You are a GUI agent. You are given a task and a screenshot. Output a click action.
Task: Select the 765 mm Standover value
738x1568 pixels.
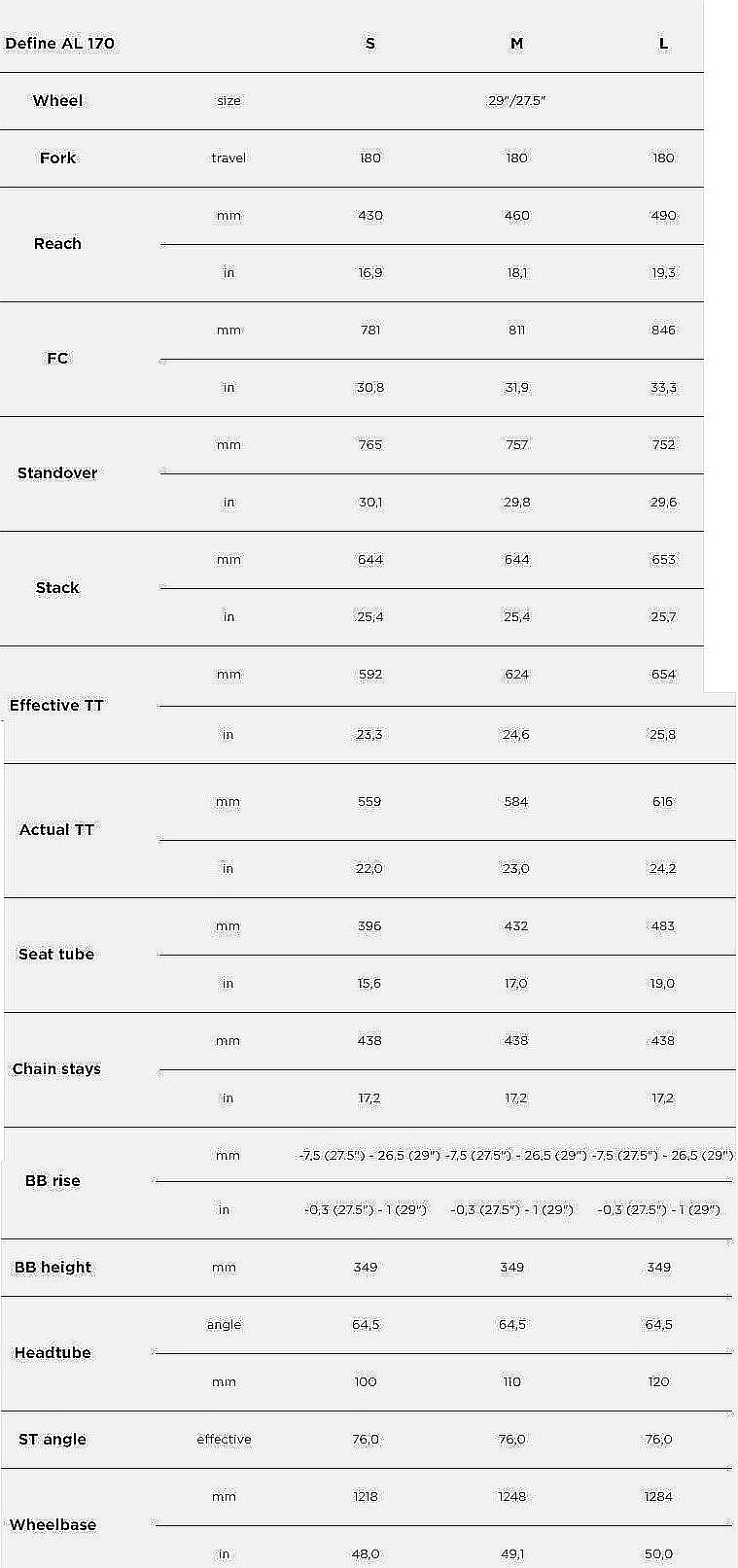tap(370, 445)
